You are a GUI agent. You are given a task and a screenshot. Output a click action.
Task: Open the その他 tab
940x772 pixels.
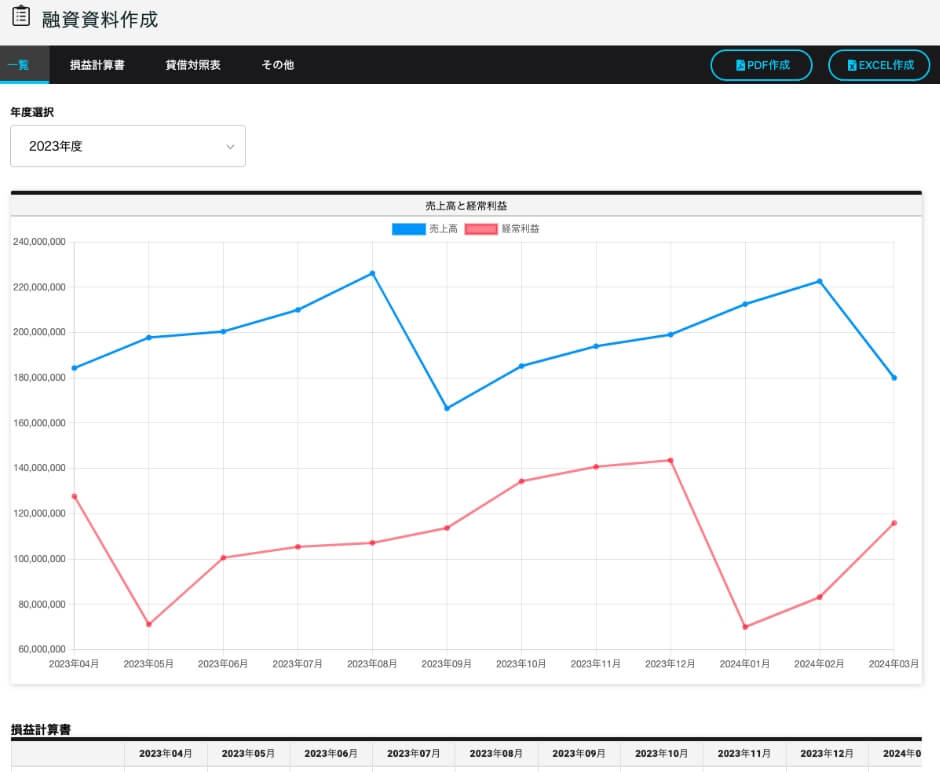click(277, 65)
